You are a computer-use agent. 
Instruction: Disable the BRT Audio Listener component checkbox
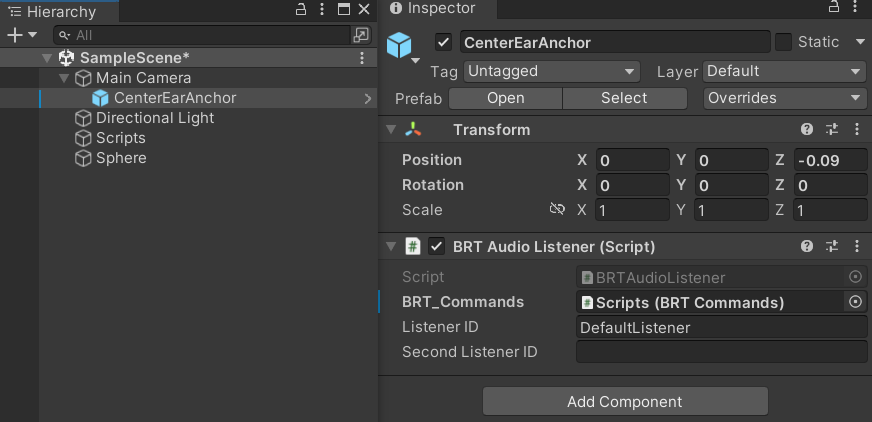tap(437, 246)
